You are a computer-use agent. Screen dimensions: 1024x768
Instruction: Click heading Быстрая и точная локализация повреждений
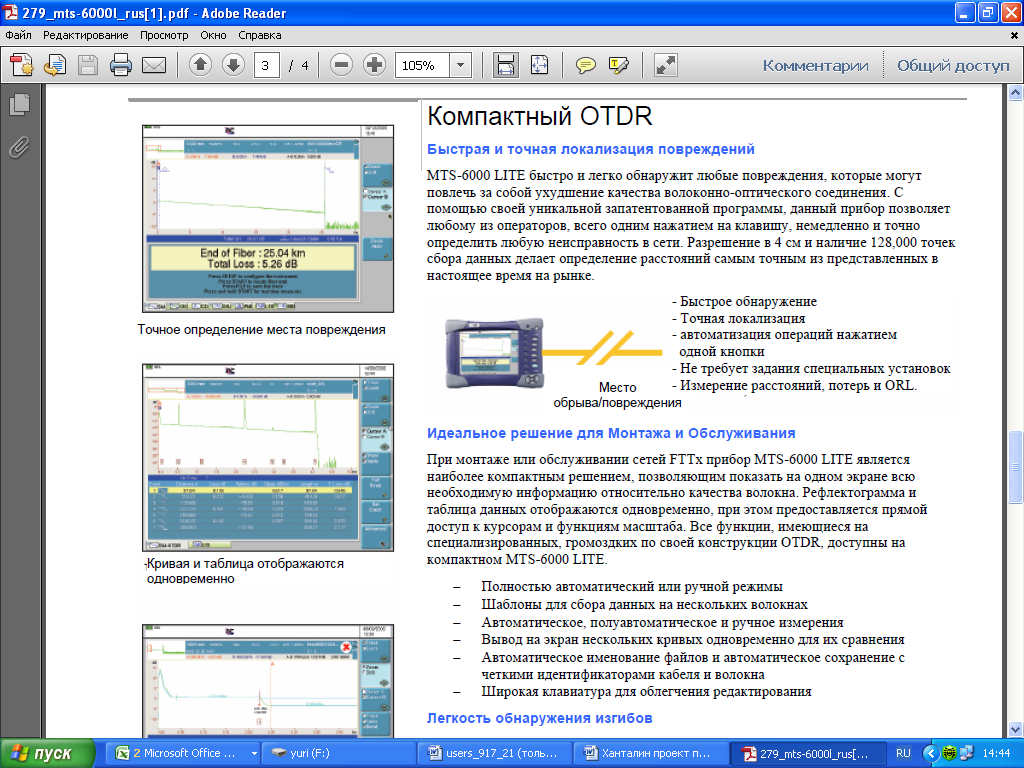coord(590,149)
